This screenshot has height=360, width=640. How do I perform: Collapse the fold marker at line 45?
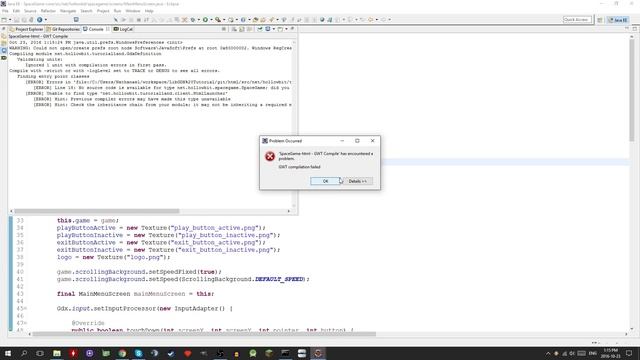25,309
